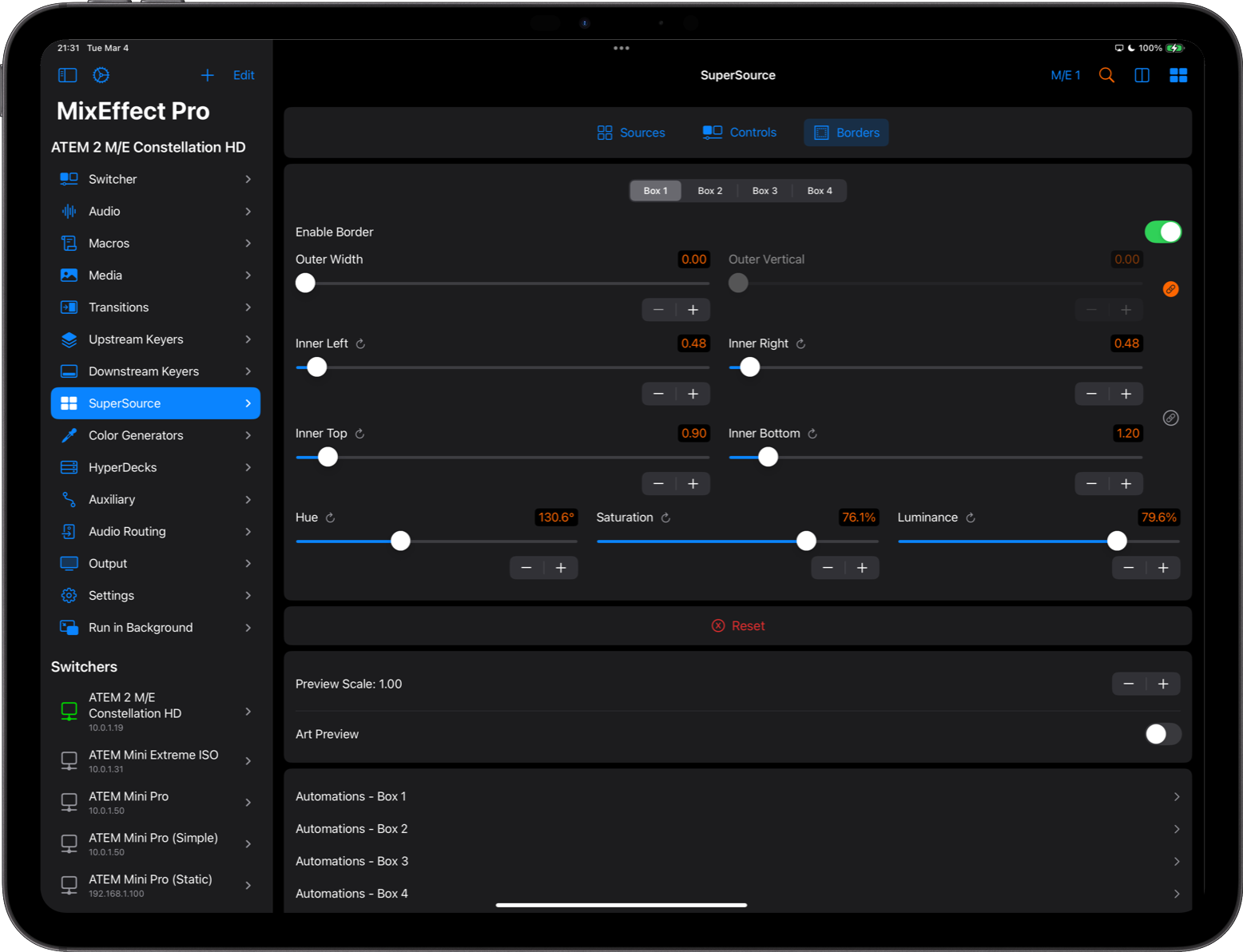The image size is (1243, 952).
Task: Reset Inner Bottom value with circular arrow
Action: coord(812,434)
